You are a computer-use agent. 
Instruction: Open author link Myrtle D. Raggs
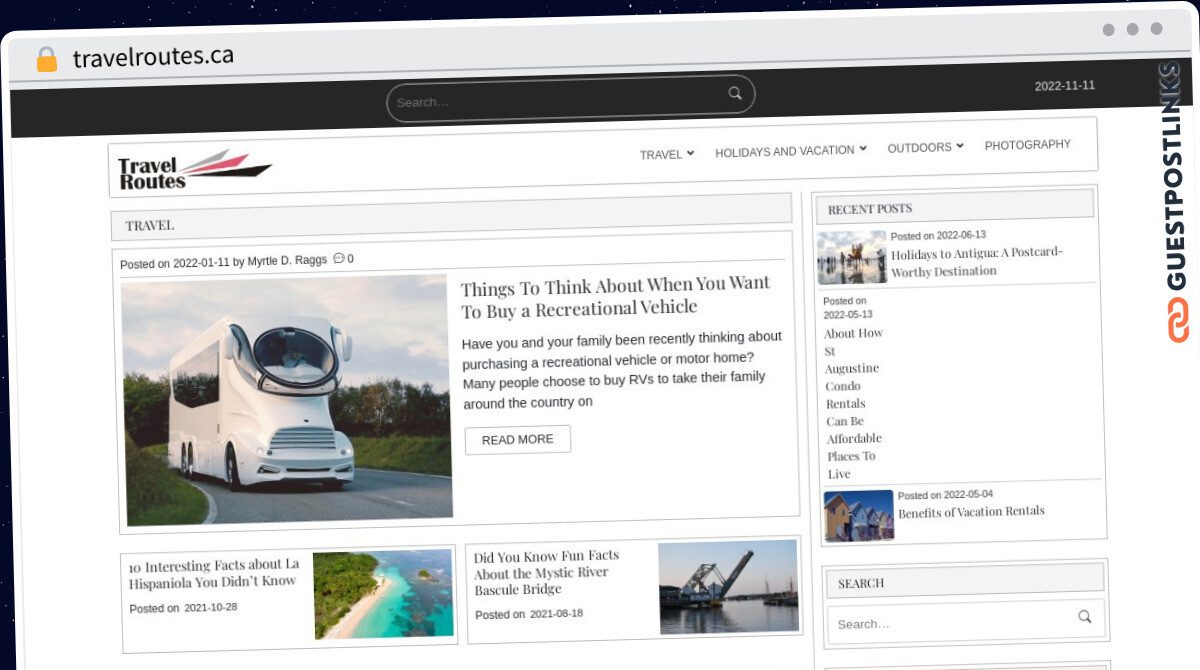coord(287,260)
